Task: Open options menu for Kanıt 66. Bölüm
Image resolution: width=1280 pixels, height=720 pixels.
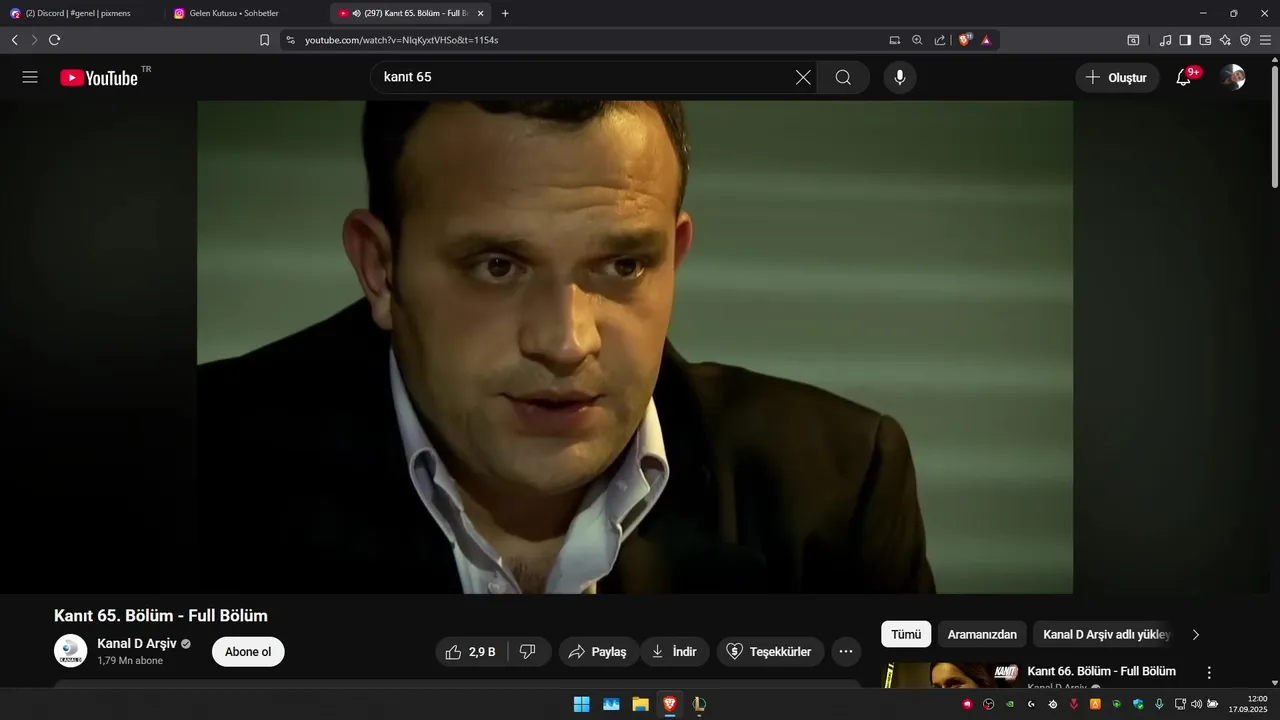Action: (1209, 673)
